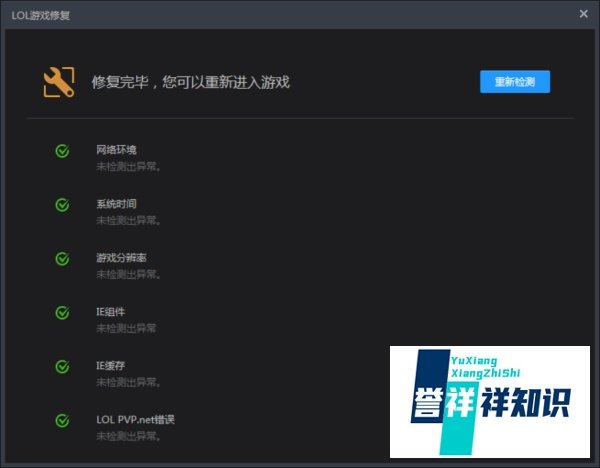
Task: Click the green checkmark beside 系统时间
Action: pyautogui.click(x=62, y=205)
